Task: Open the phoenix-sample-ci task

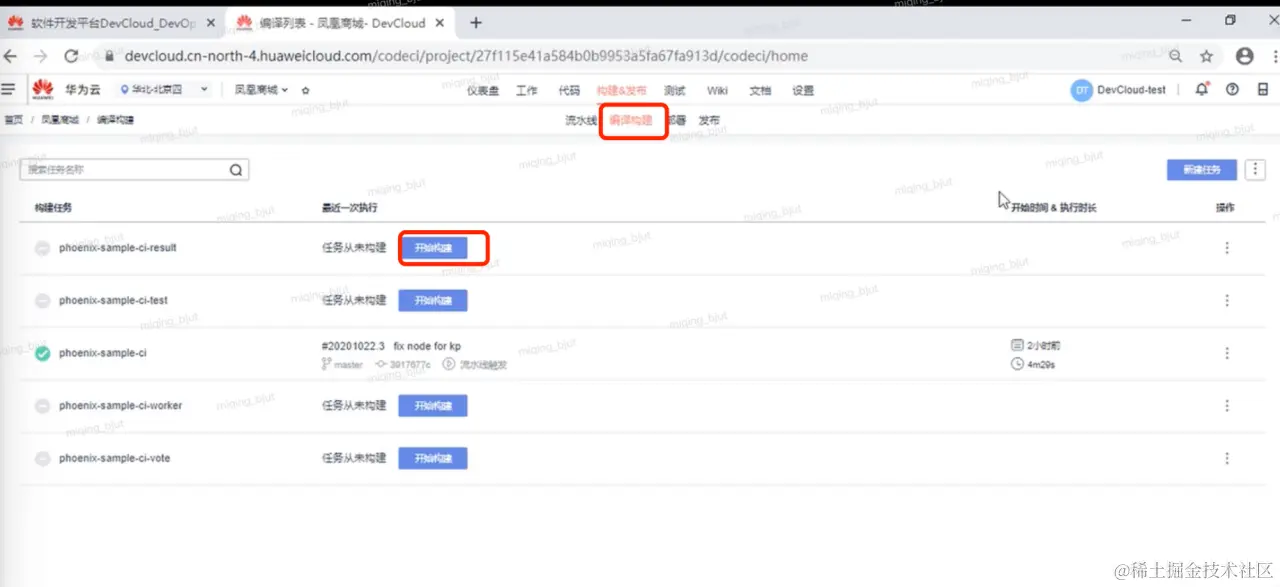Action: 102,353
